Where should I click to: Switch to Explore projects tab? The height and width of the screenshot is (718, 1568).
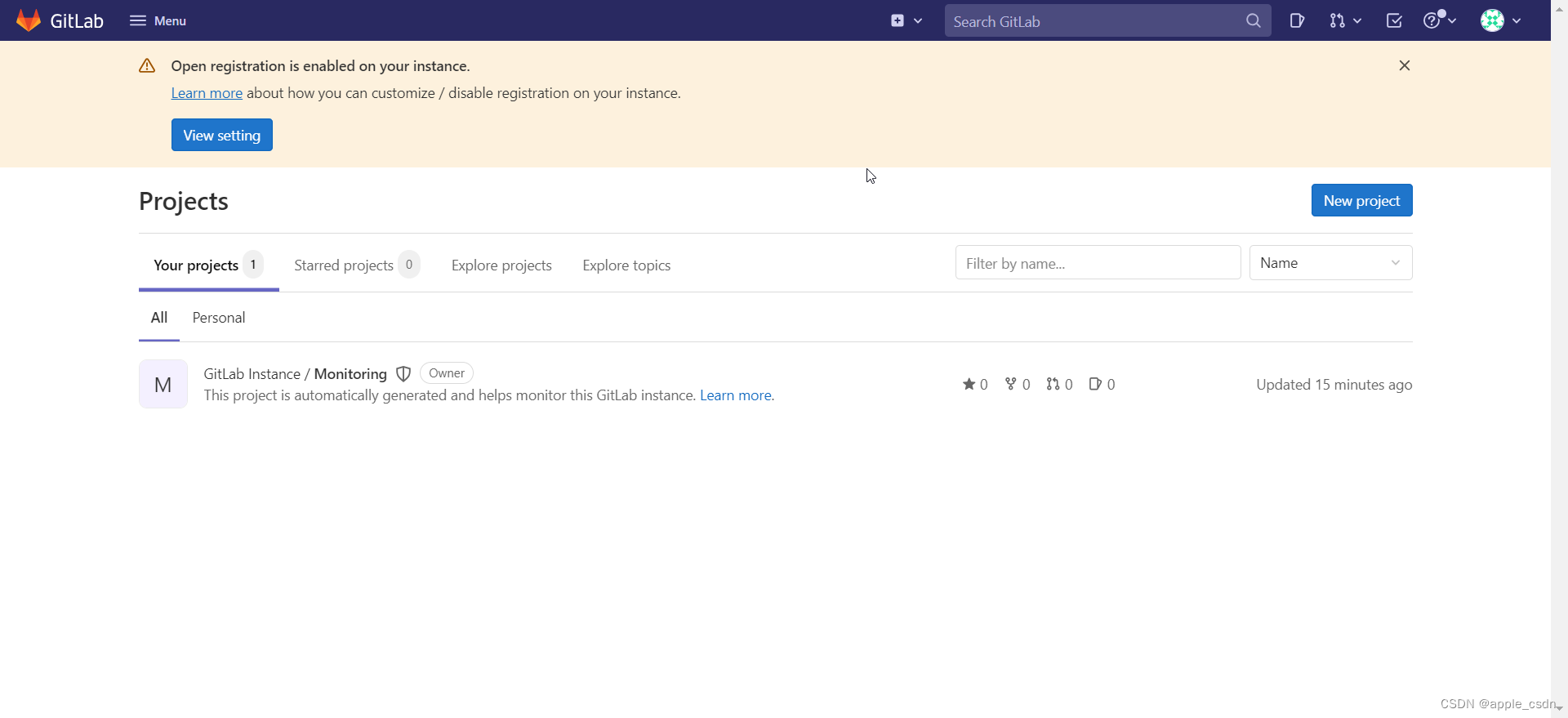coord(501,265)
